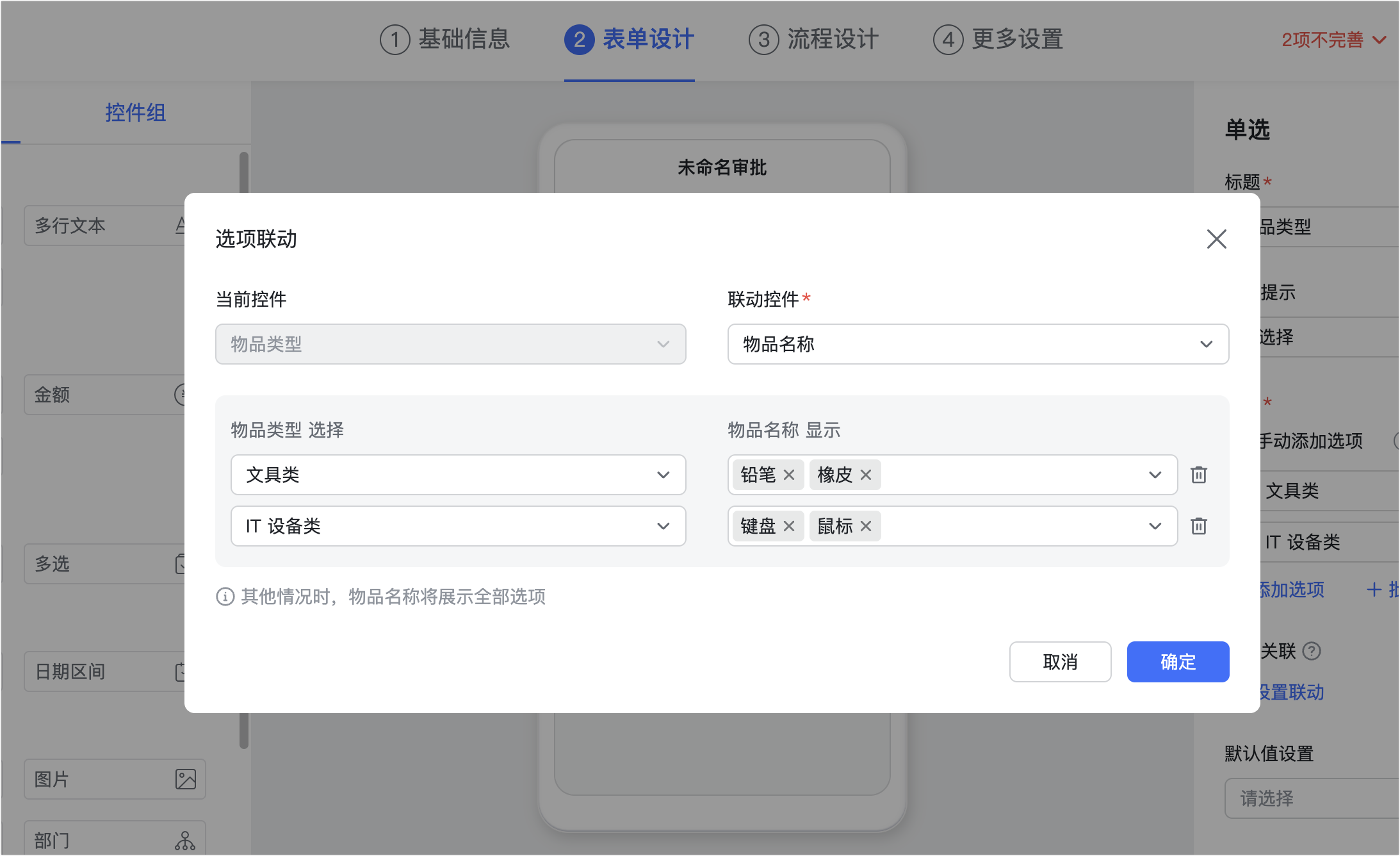Click the 标题 input showing 品类型
The height and width of the screenshot is (856, 1400).
tap(1330, 227)
